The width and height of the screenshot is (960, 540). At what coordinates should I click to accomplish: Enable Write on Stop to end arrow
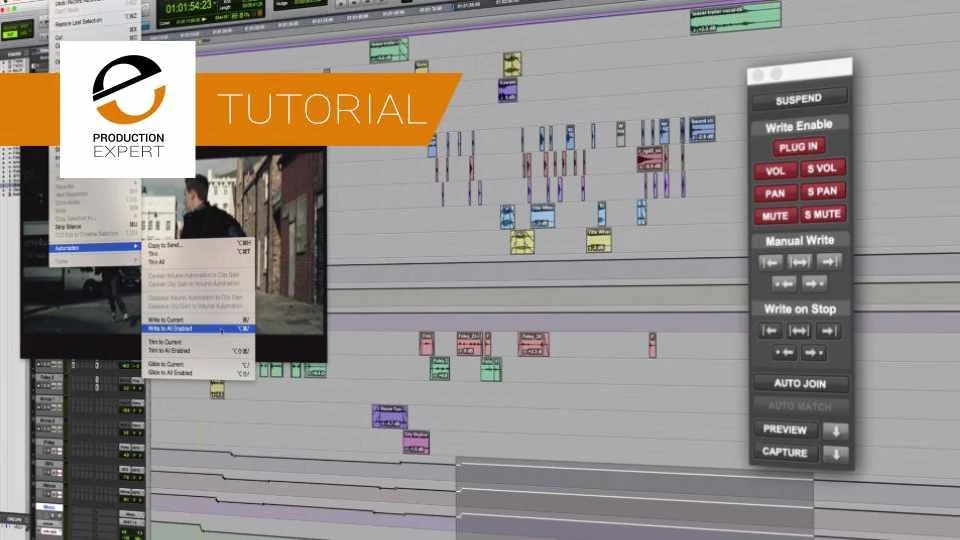(x=828, y=331)
